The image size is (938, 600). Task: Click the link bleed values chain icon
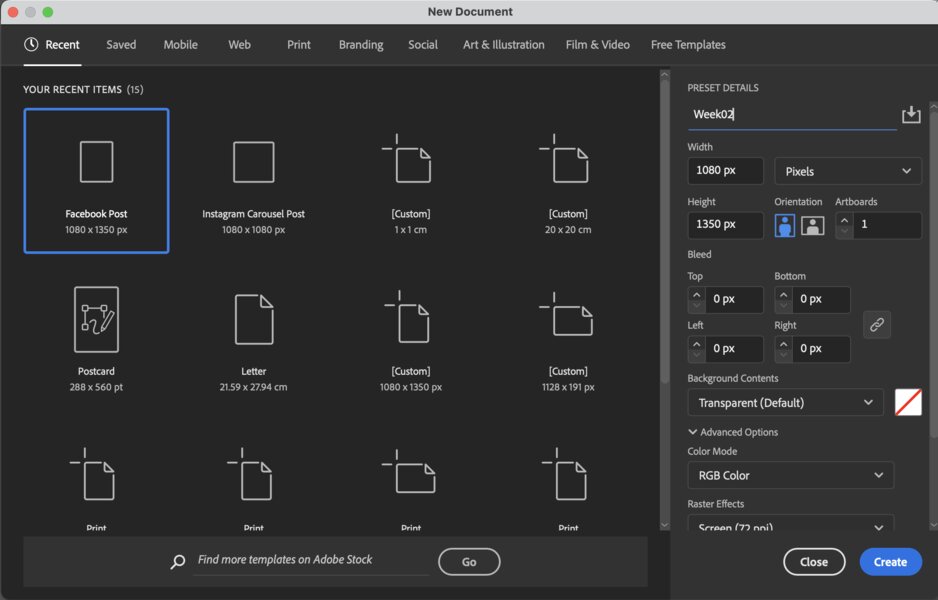click(x=877, y=324)
